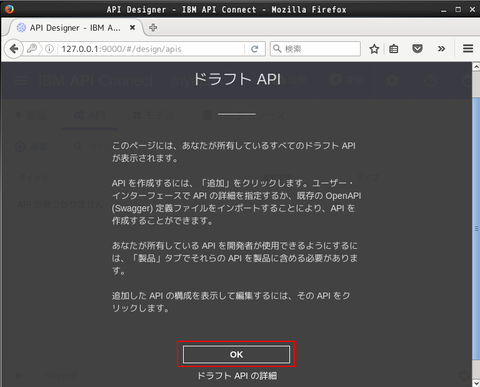Click the key icon in the address bar

pyautogui.click(x=32, y=49)
